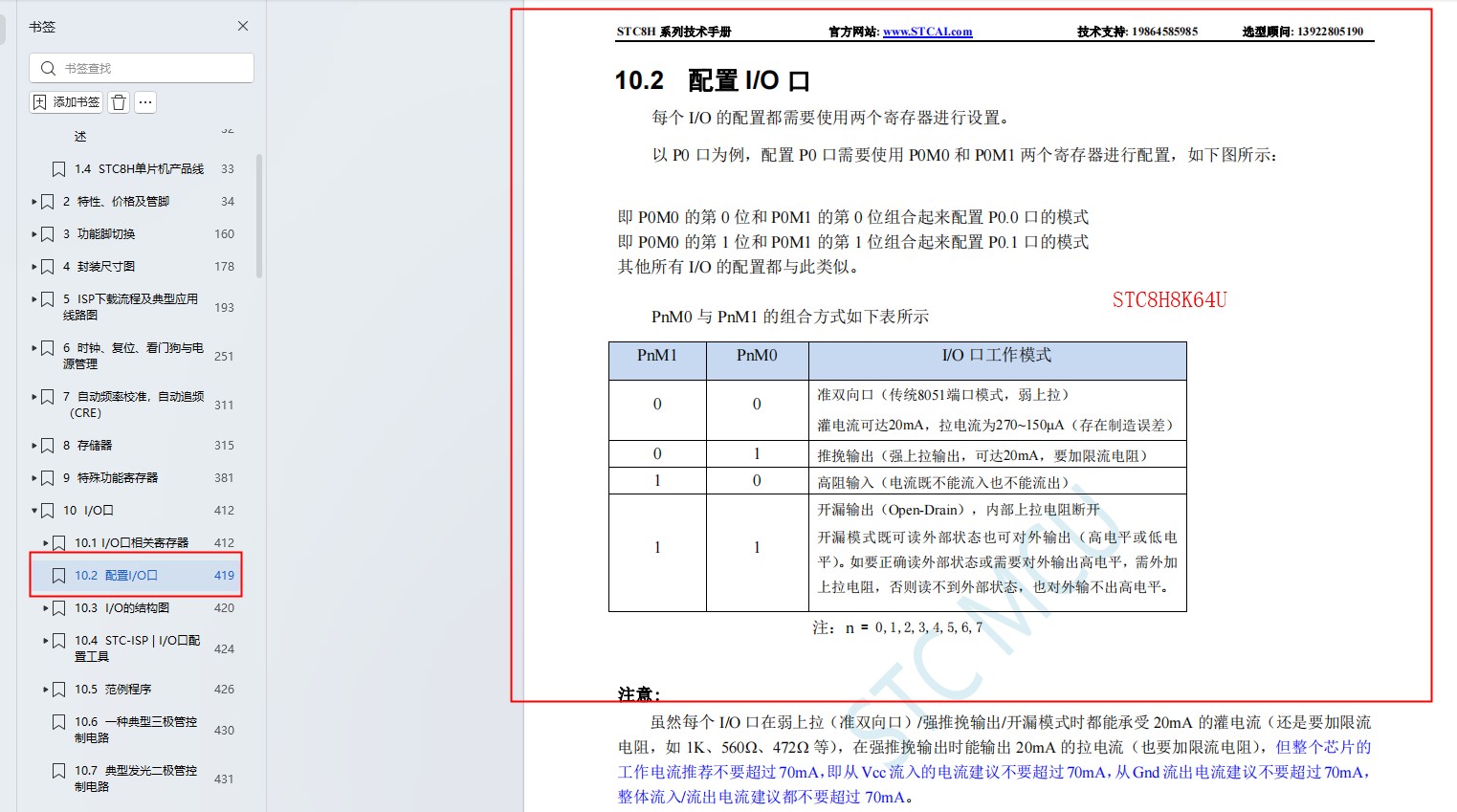Open bookmark 10 I/O口
This screenshot has height=812, width=1457.
pyautogui.click(x=88, y=511)
